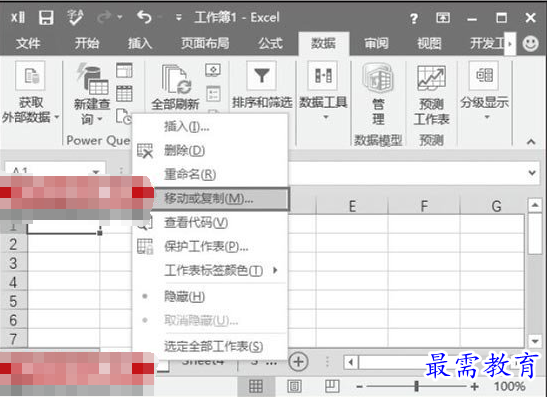Select column F header

(424, 207)
